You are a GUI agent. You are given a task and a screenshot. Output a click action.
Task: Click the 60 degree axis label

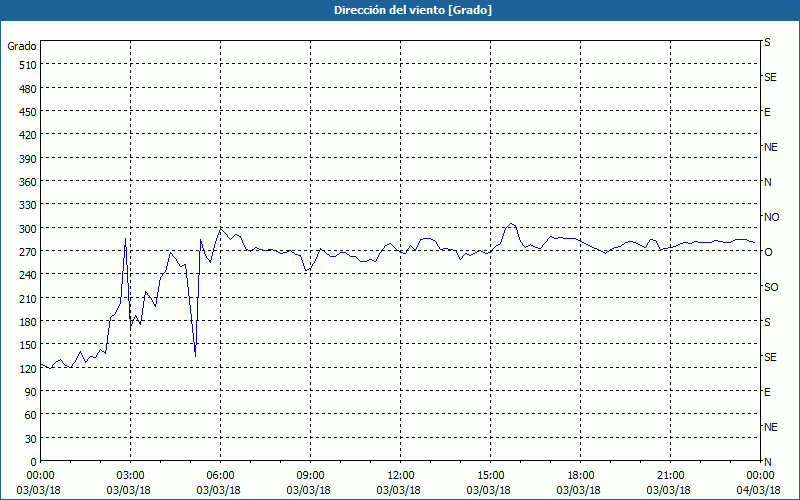[x=31, y=415]
